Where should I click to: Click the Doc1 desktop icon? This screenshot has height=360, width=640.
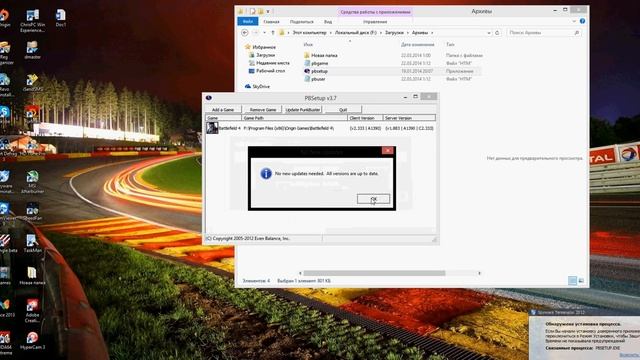point(60,18)
